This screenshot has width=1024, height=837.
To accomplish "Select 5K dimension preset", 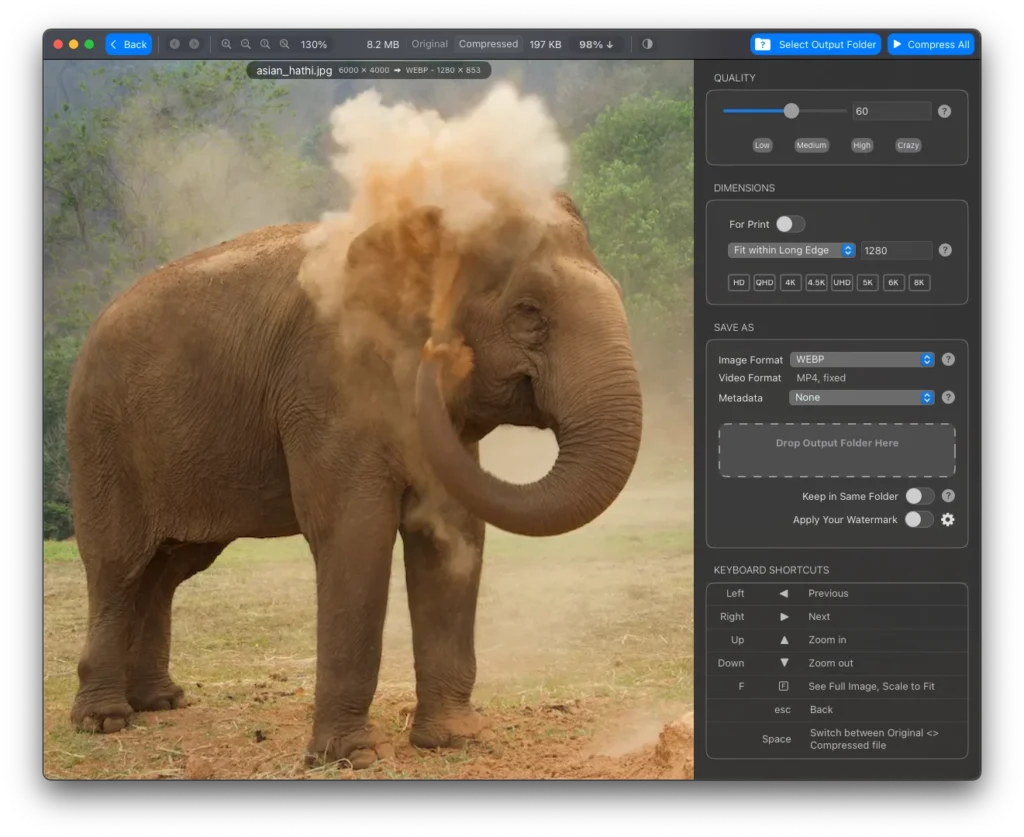I will pyautogui.click(x=867, y=283).
